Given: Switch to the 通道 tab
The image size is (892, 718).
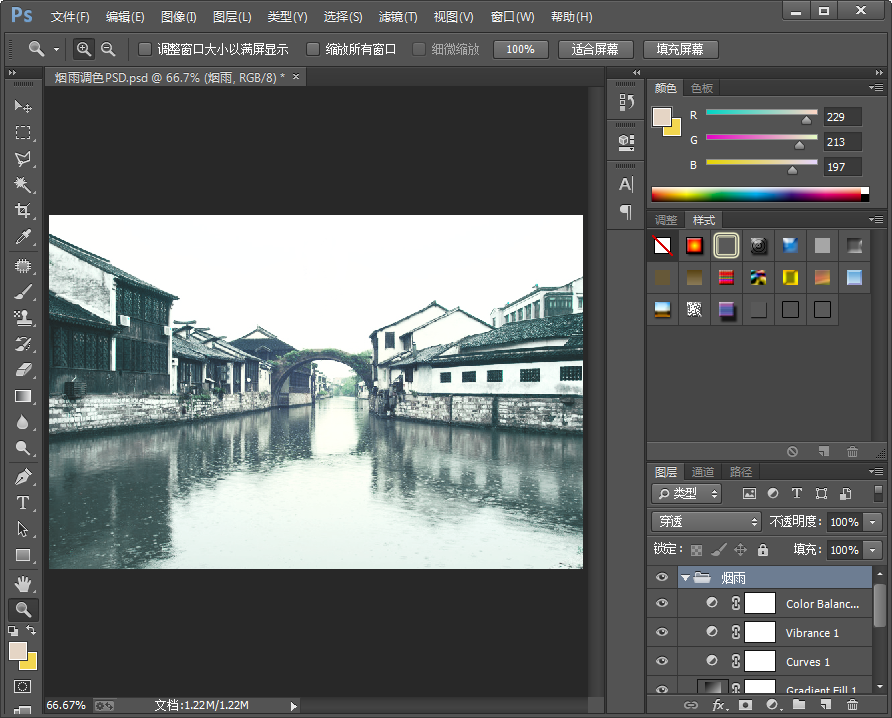Looking at the screenshot, I should (x=703, y=472).
